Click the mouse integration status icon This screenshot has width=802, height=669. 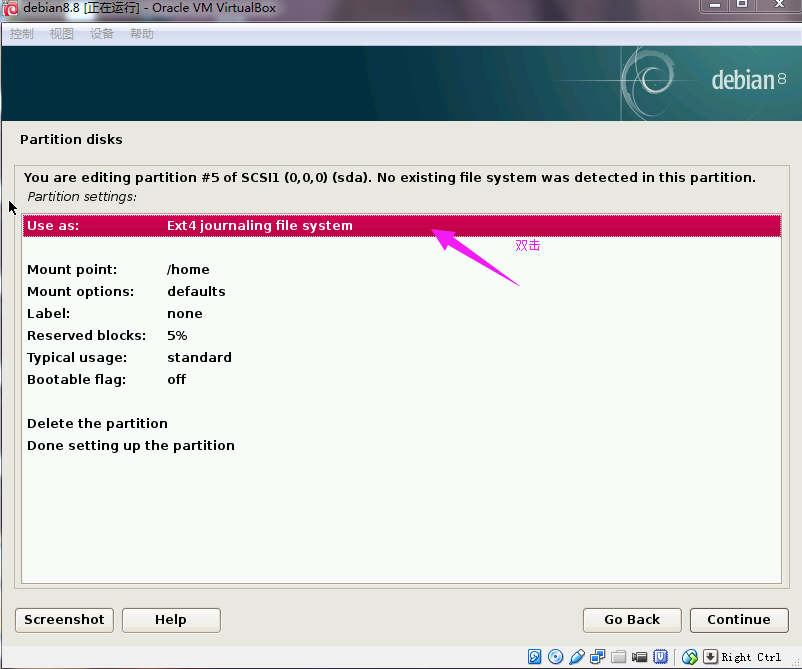[x=690, y=657]
